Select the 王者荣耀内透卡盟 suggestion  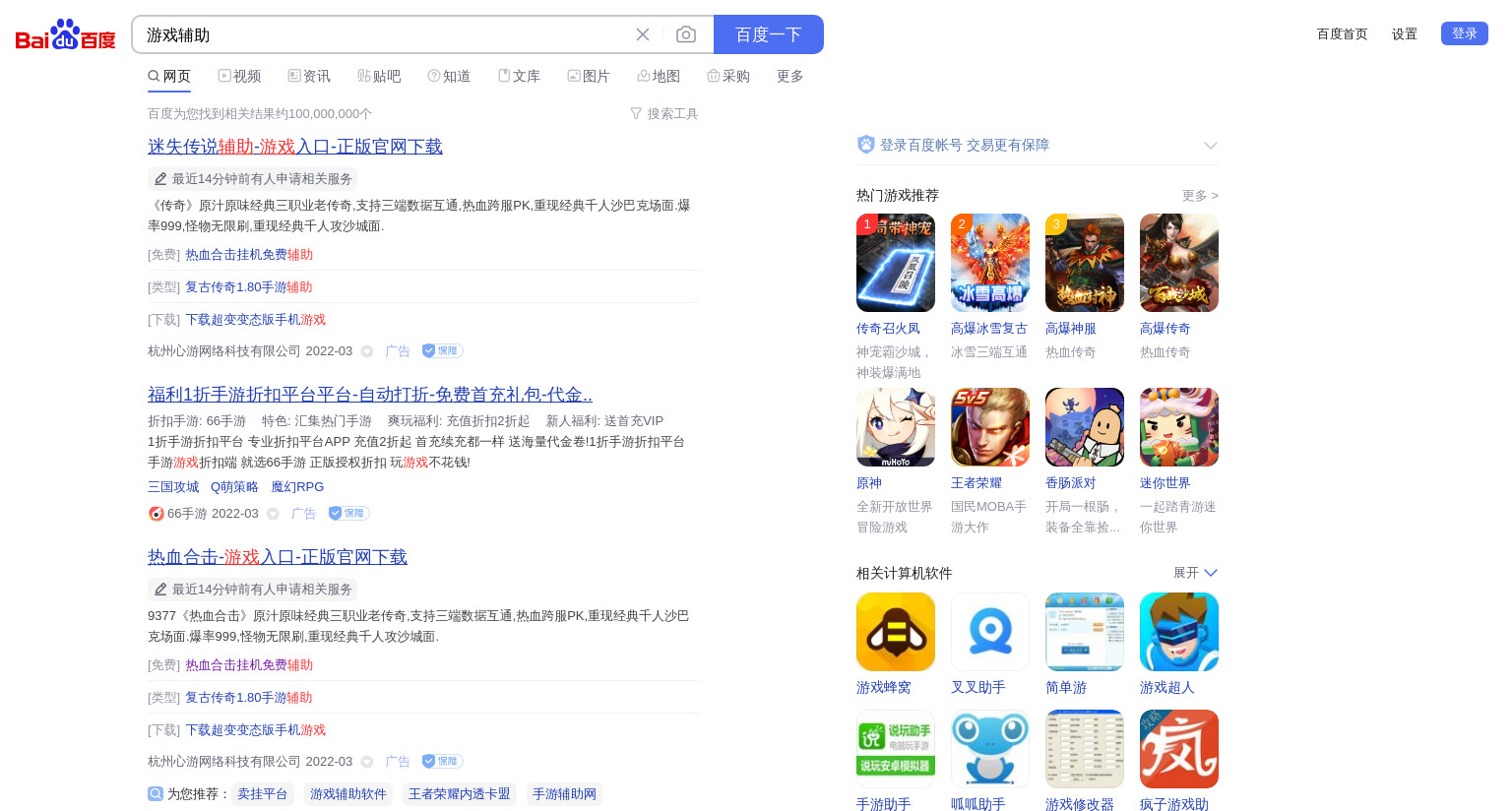point(460,794)
